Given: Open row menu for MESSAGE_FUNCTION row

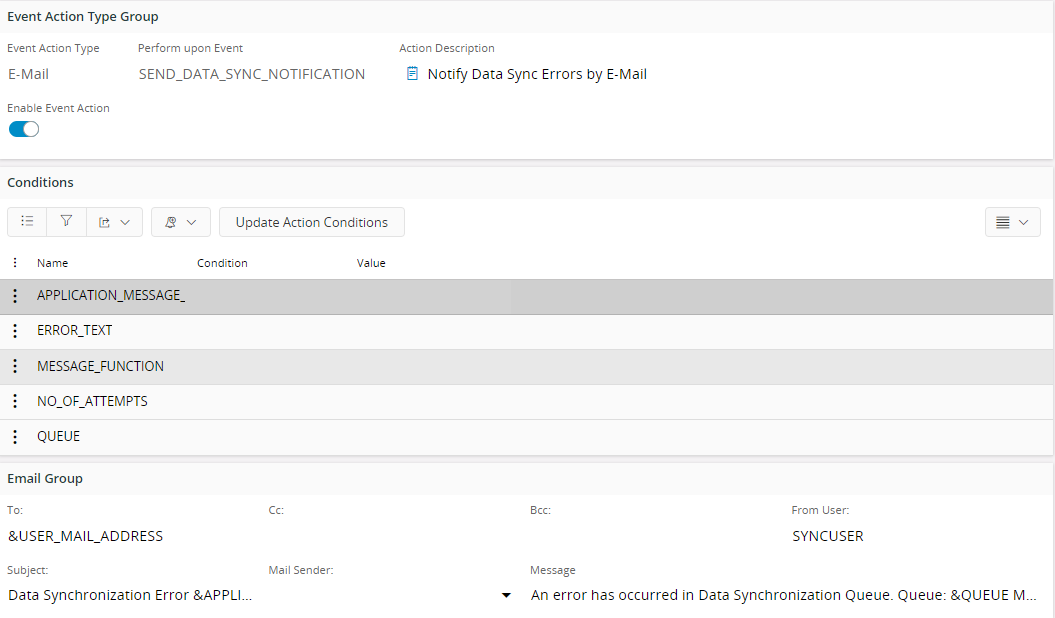Looking at the screenshot, I should pos(15,367).
